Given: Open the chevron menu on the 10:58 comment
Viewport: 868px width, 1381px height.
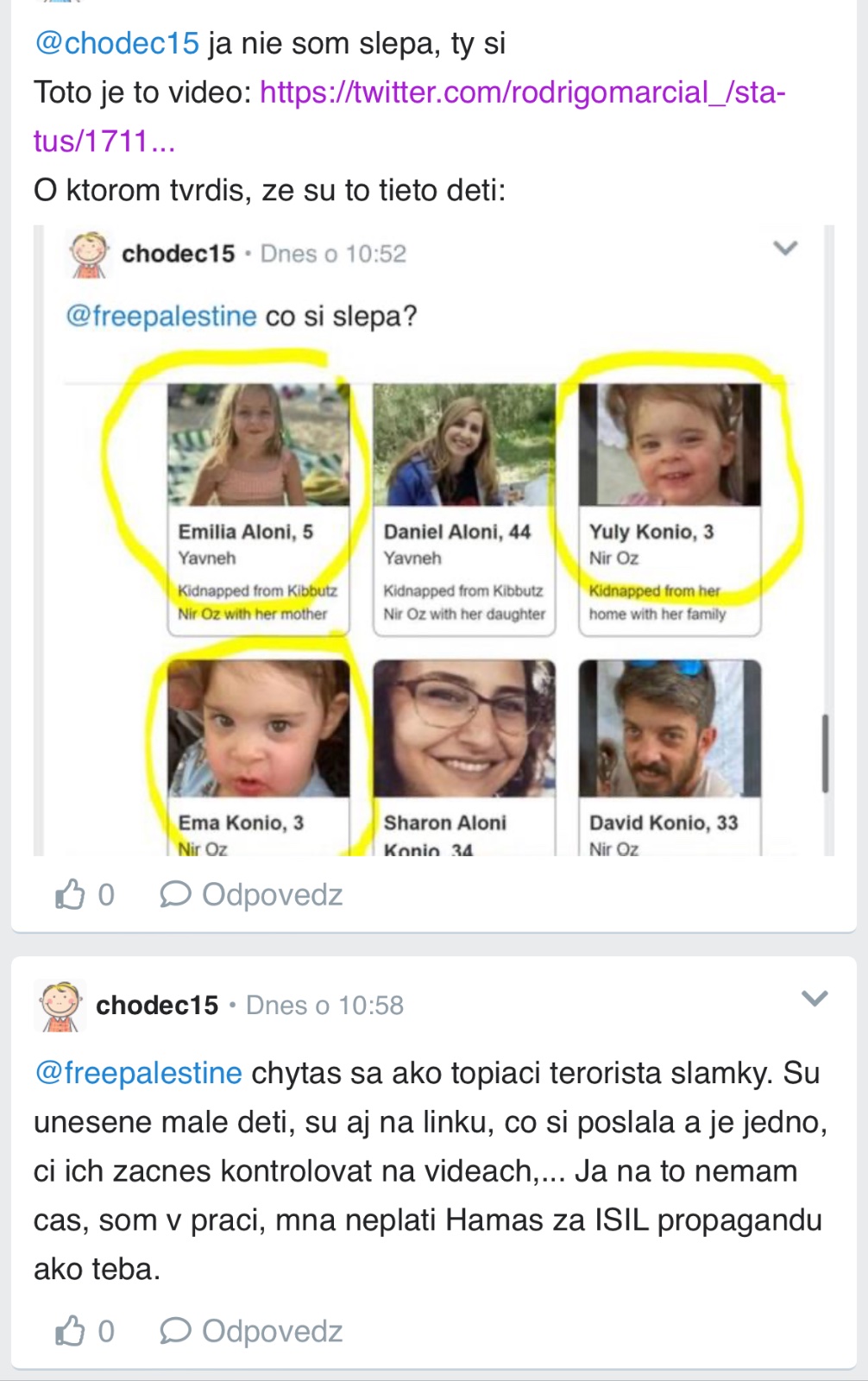Looking at the screenshot, I should coord(815,999).
